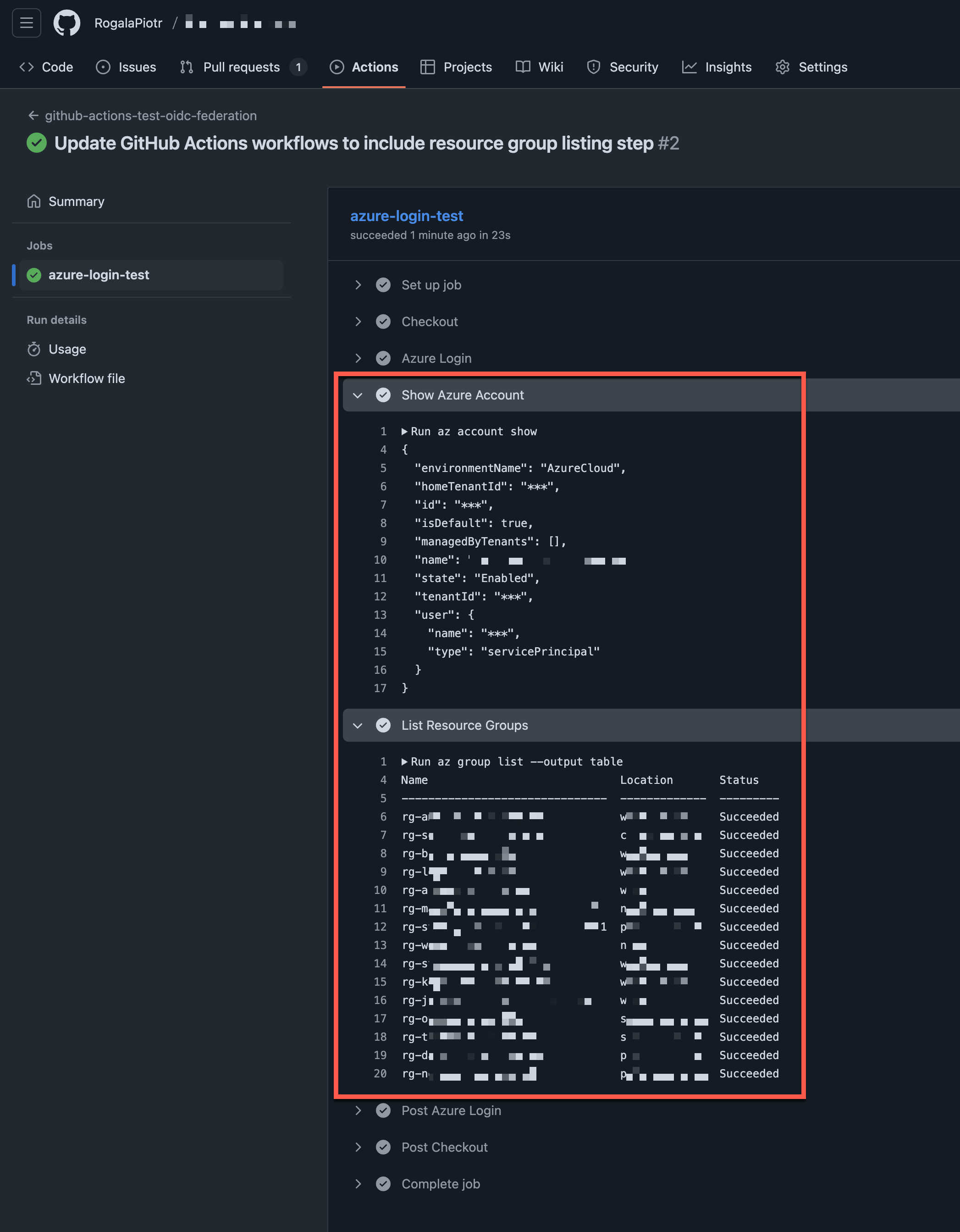Click the green success icon beside run title
This screenshot has width=960, height=1232.
(37, 143)
